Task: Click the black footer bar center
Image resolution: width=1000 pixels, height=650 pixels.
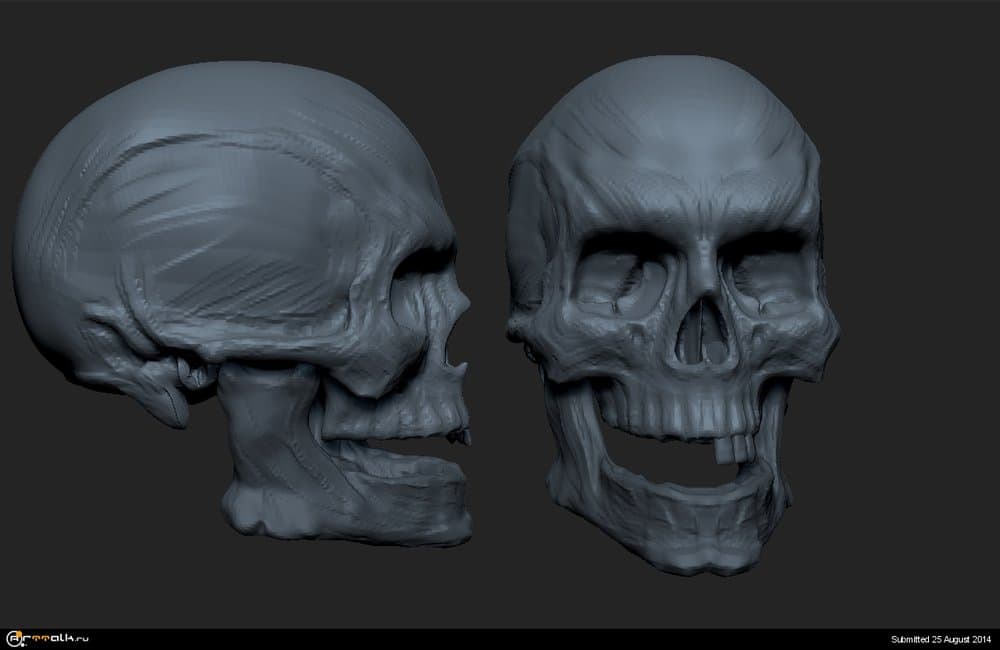Action: [x=500, y=639]
